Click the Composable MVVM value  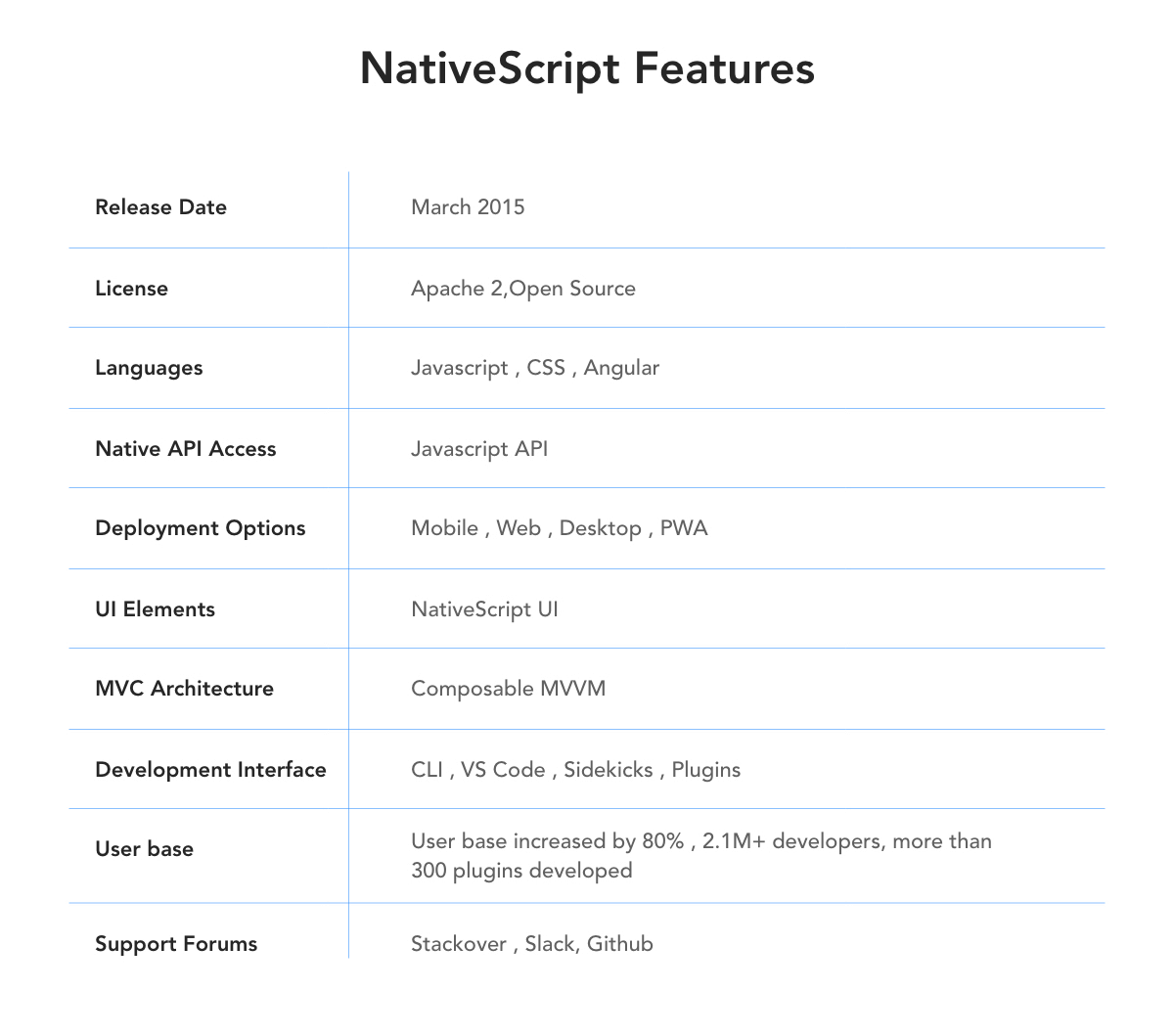tap(508, 689)
